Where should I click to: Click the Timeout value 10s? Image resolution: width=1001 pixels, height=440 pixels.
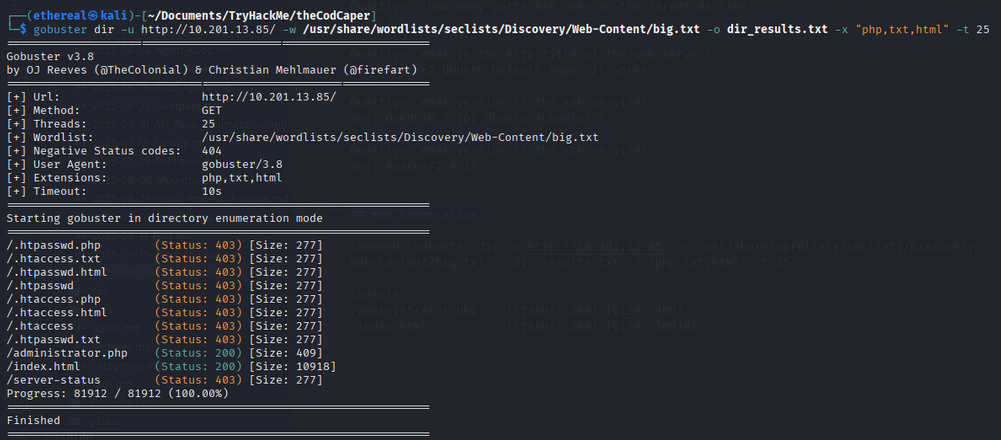(x=212, y=191)
